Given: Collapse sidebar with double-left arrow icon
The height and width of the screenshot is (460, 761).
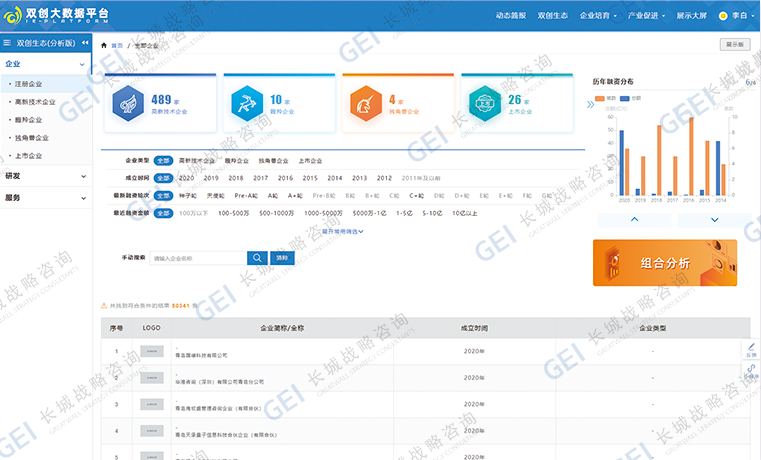Looking at the screenshot, I should coord(85,43).
